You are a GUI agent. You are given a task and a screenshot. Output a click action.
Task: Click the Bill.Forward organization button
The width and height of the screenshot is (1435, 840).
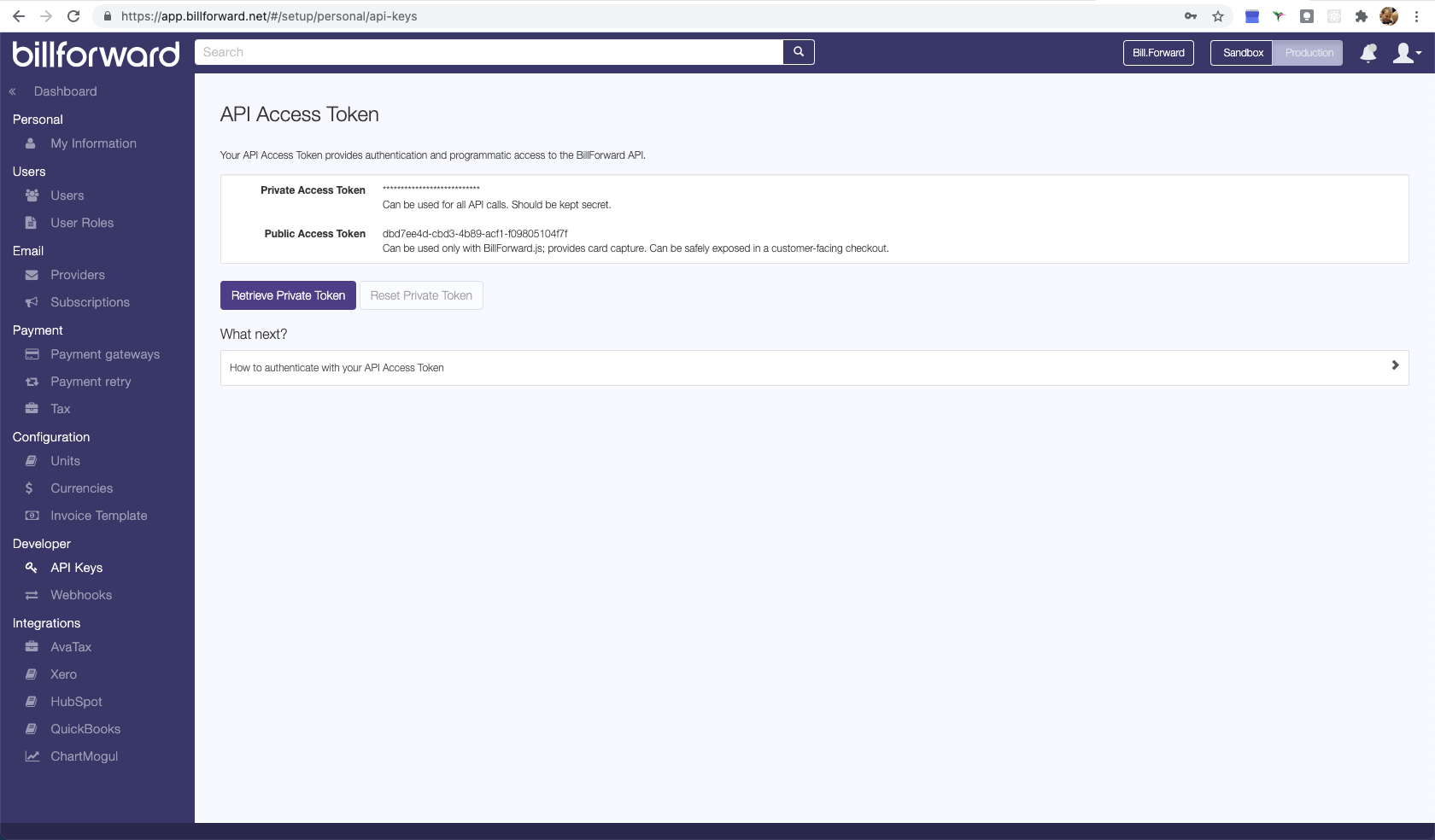pos(1158,53)
